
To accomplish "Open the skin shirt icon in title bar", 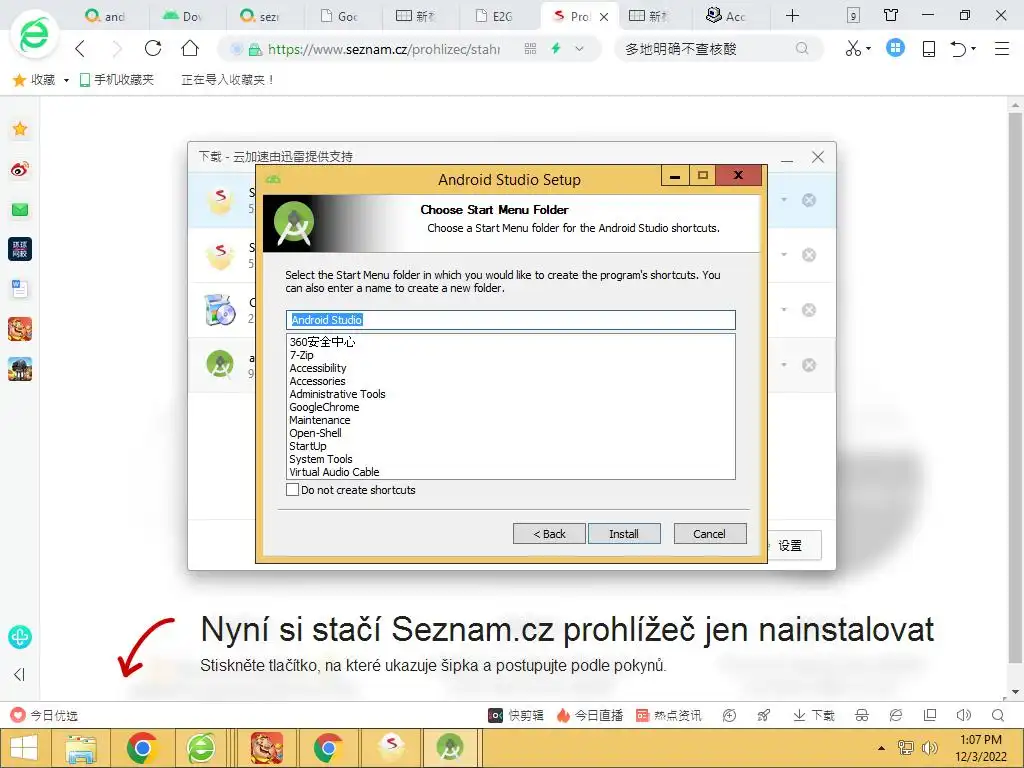I will 891,15.
